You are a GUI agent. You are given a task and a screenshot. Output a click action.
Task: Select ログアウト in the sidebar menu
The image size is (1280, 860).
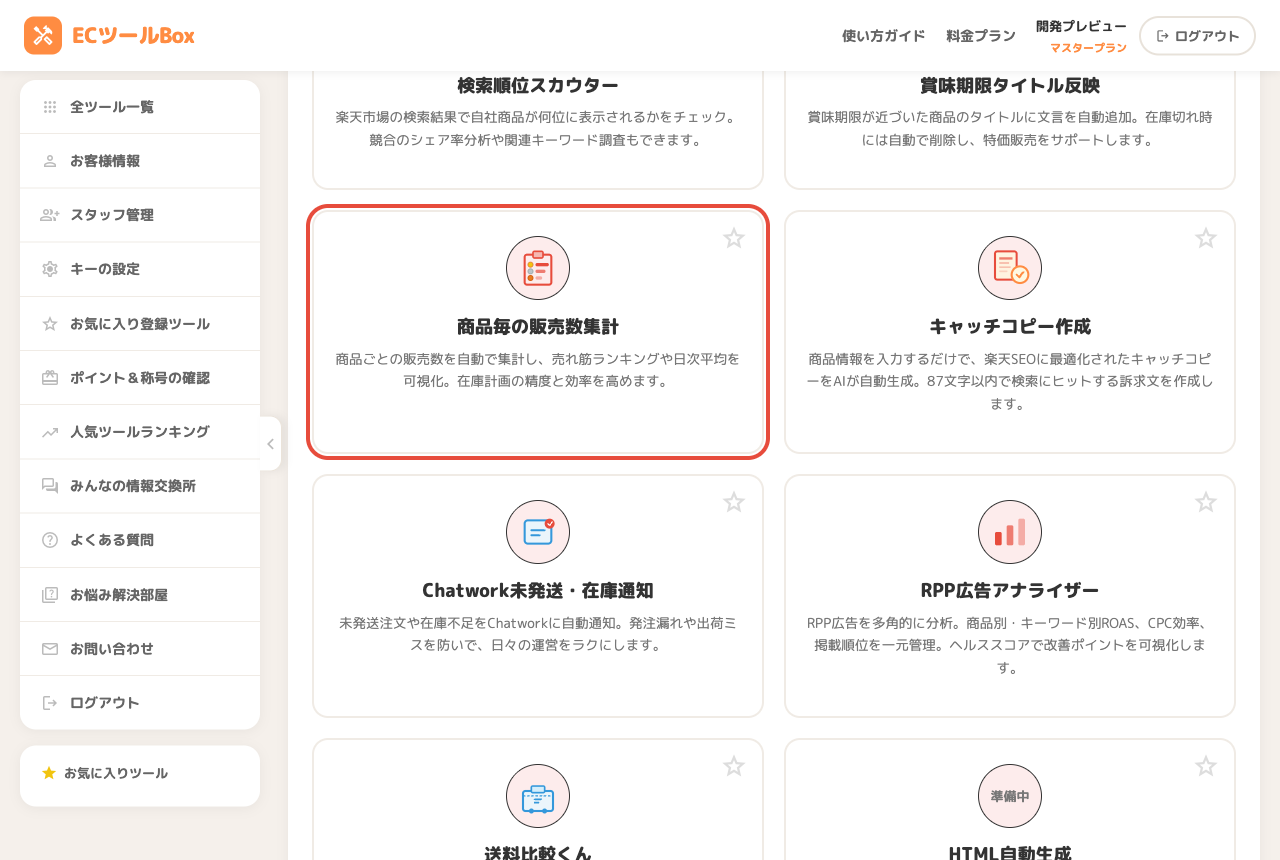coord(140,703)
